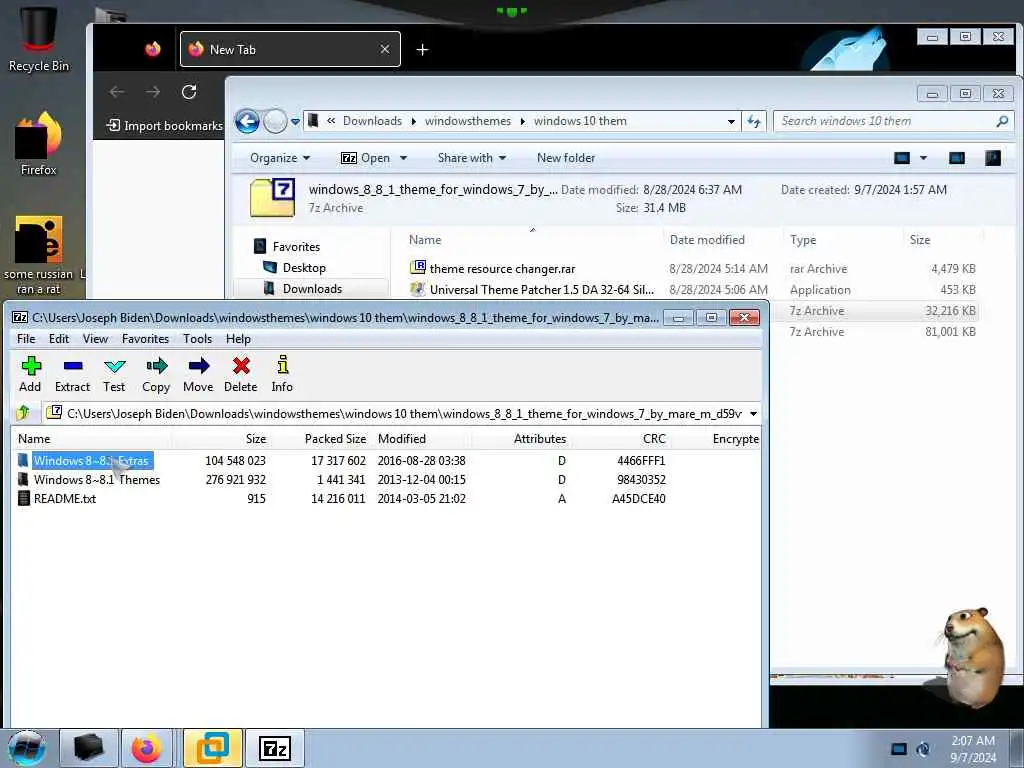Click the Firefox taskbar icon
This screenshot has width=1024, height=768.
click(147, 748)
